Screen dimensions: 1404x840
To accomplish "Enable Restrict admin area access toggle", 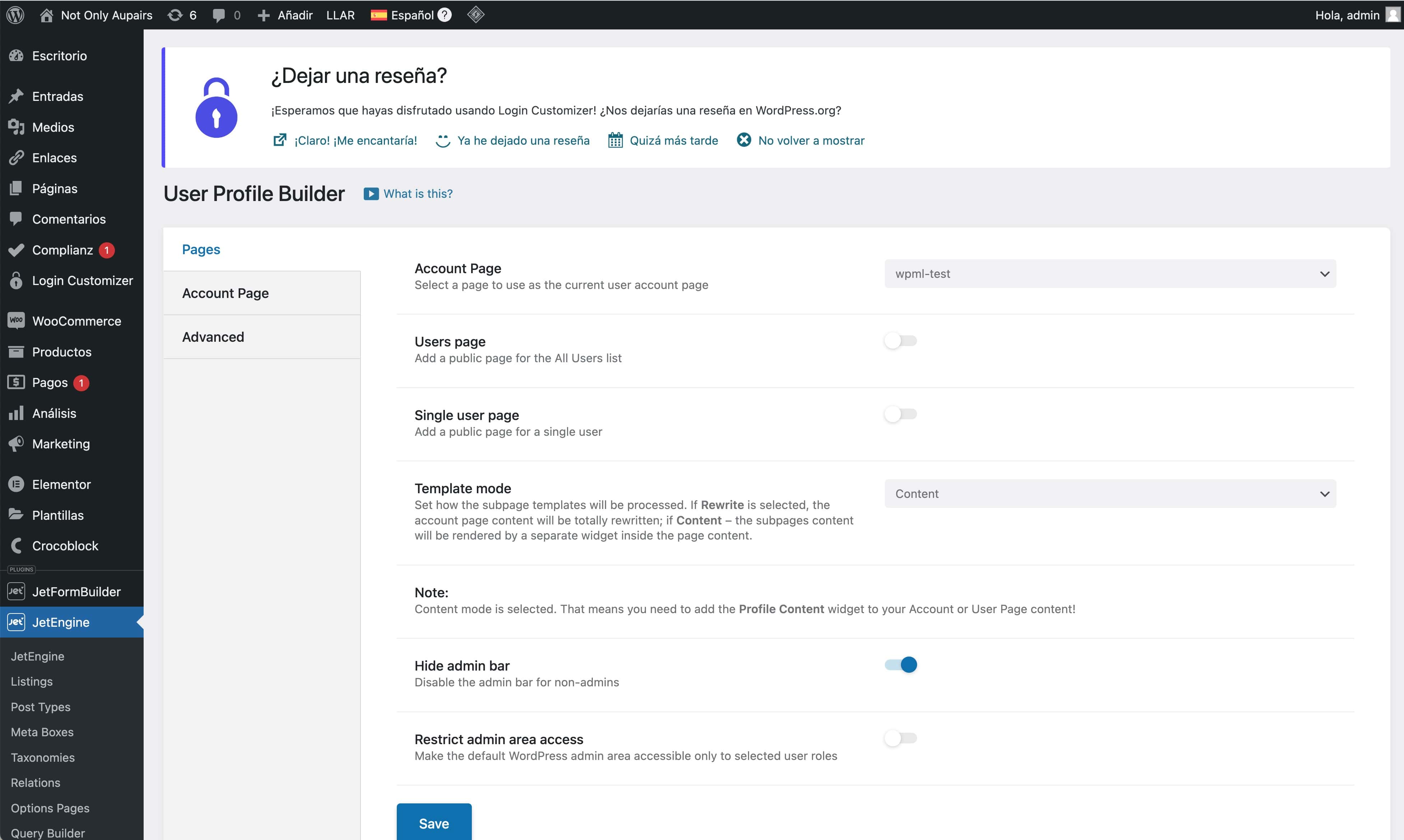I will click(901, 738).
